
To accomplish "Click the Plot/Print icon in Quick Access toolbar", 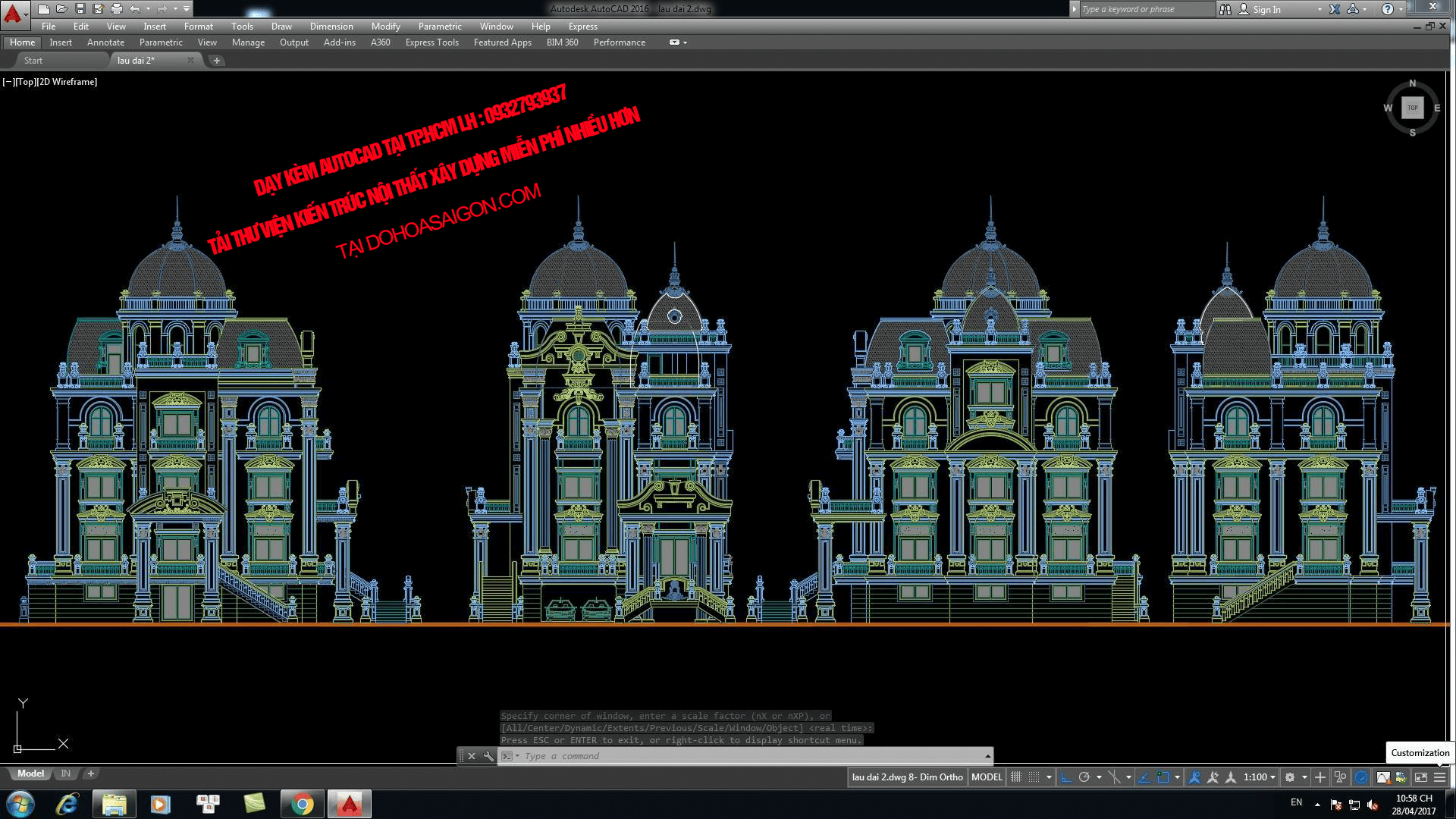I will pyautogui.click(x=118, y=8).
